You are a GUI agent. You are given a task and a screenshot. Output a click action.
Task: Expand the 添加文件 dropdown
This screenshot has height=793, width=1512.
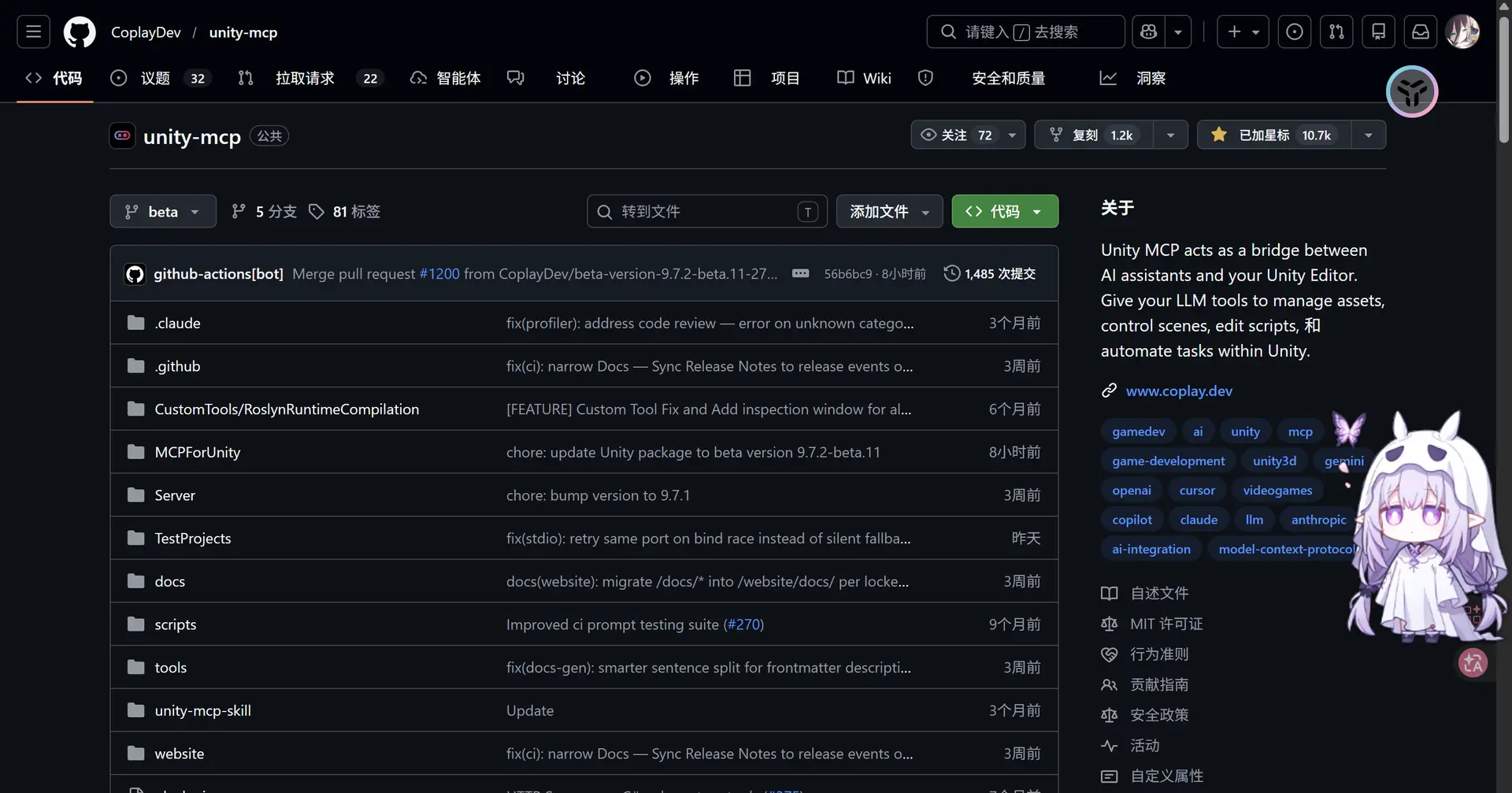[889, 211]
